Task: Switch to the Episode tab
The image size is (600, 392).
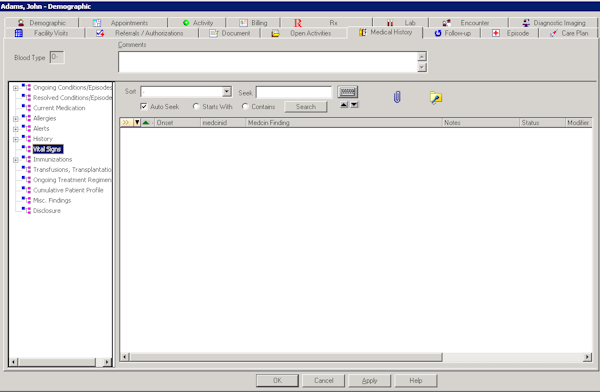Action: coord(510,33)
